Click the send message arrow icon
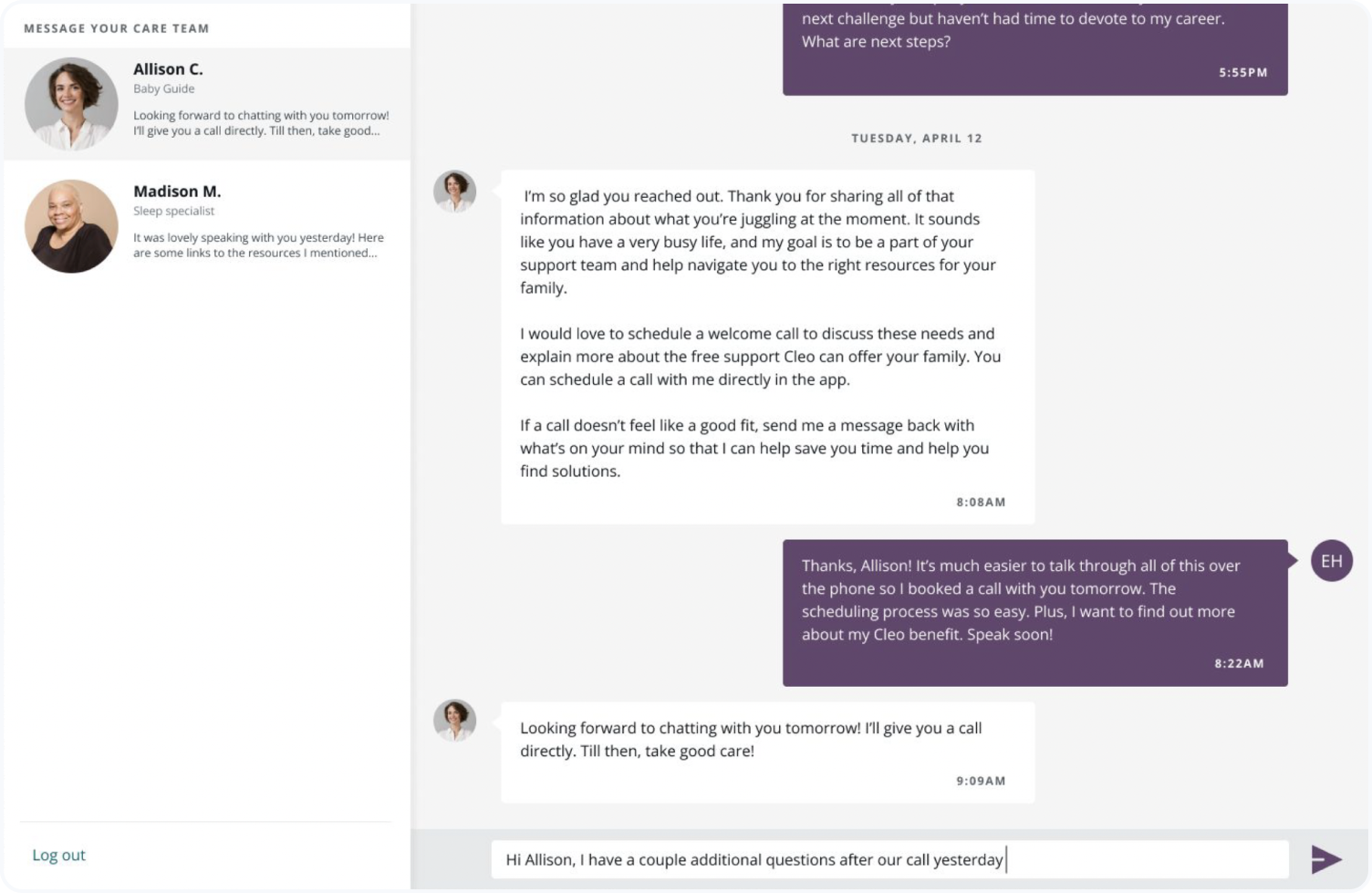The height and width of the screenshot is (893, 1372). click(x=1325, y=859)
